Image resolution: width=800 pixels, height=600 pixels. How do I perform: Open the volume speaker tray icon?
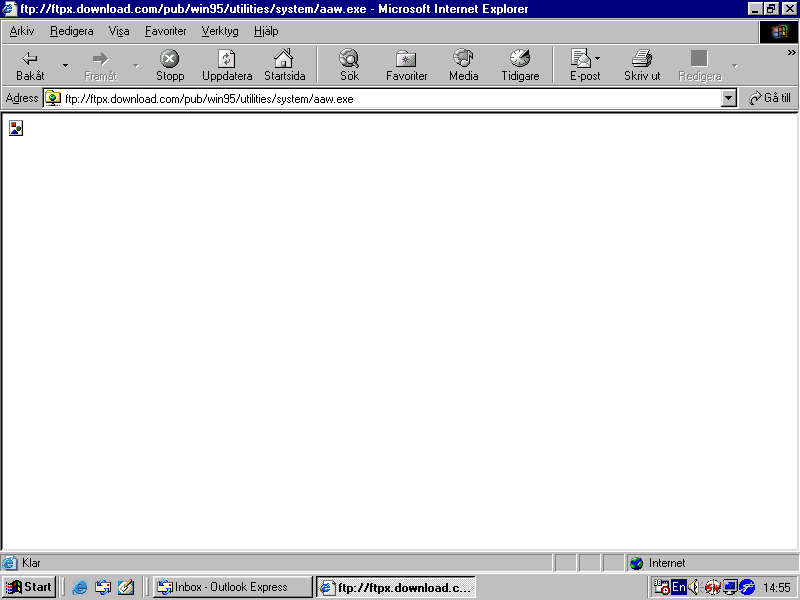[x=693, y=587]
